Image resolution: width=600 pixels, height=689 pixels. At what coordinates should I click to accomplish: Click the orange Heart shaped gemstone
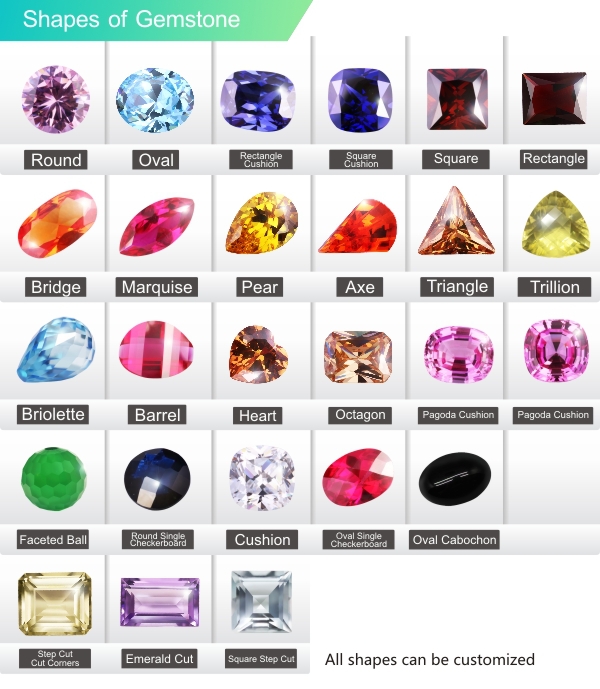pyautogui.click(x=258, y=354)
